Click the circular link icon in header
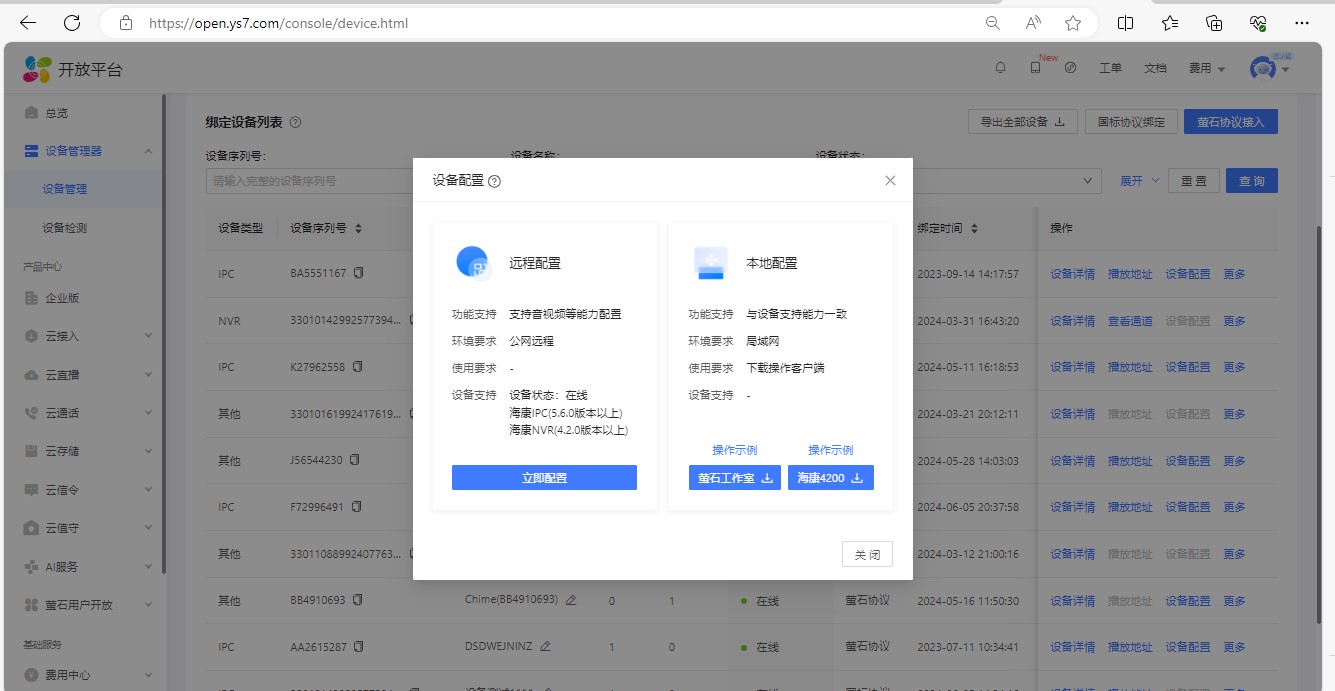 click(x=1070, y=68)
